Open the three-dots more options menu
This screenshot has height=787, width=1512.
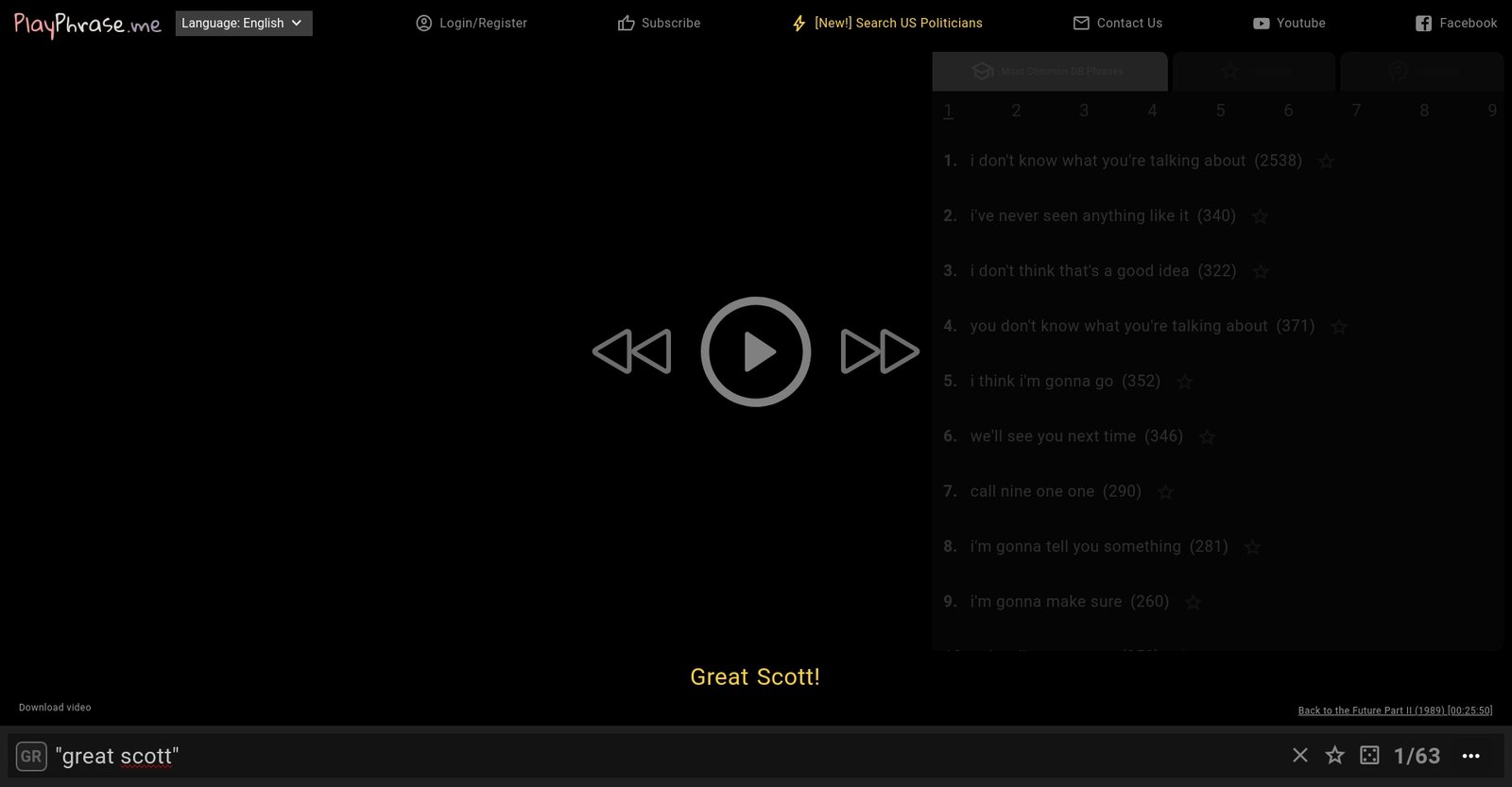(x=1470, y=755)
